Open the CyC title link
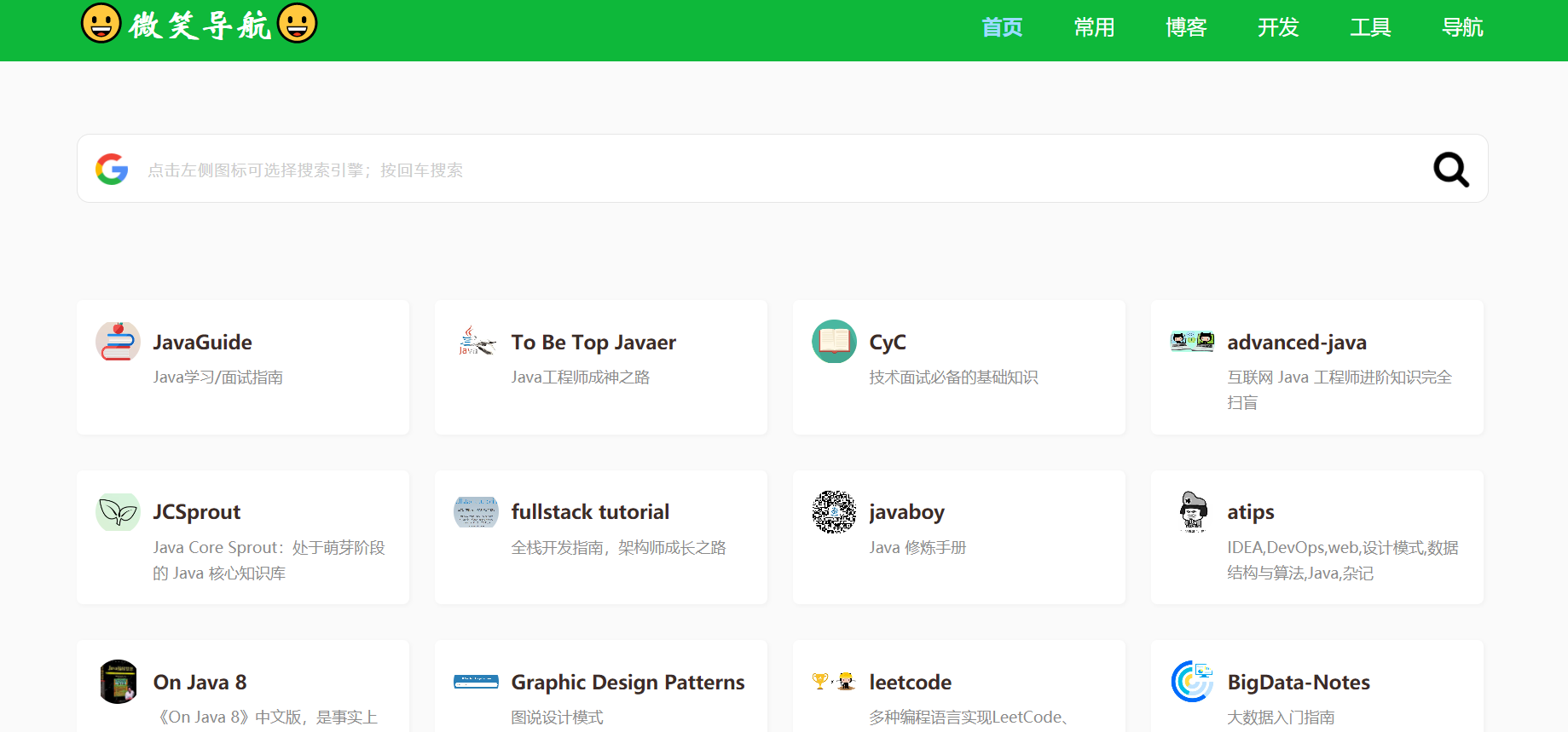 [888, 342]
